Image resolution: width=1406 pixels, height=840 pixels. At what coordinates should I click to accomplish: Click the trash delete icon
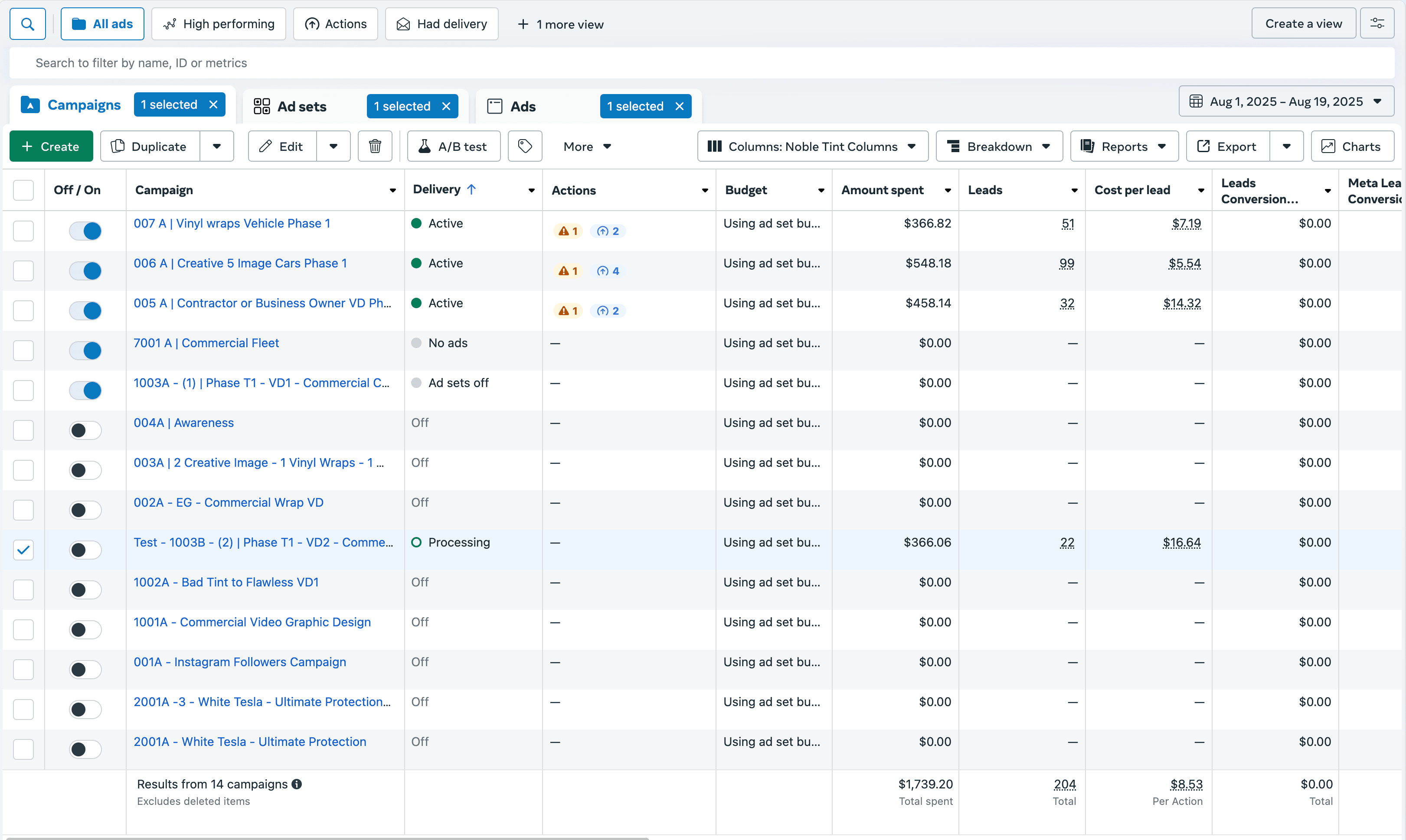click(x=375, y=147)
